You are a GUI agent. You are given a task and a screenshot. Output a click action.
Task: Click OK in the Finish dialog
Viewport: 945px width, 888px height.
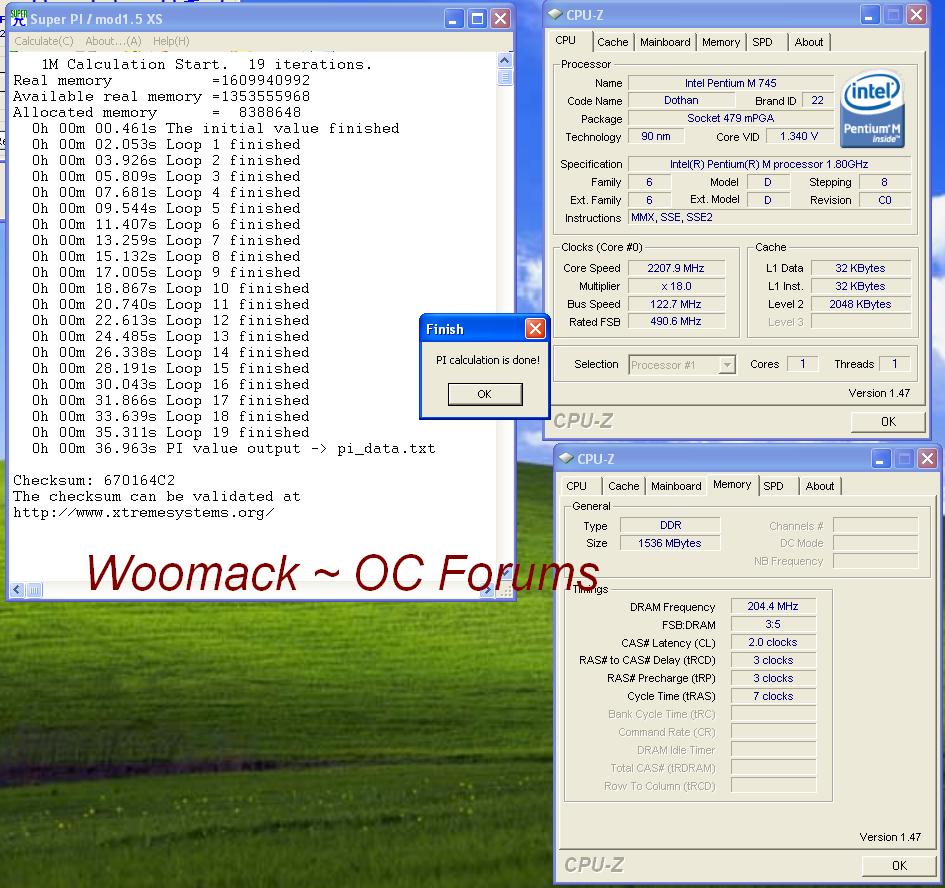485,394
